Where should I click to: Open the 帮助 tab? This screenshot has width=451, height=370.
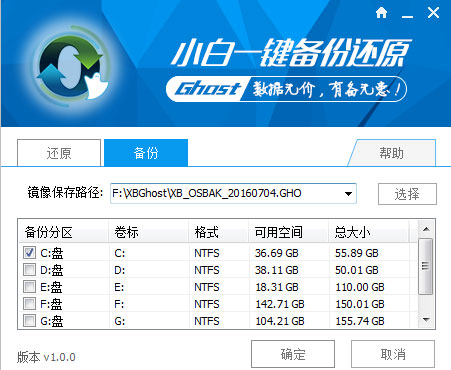392,153
